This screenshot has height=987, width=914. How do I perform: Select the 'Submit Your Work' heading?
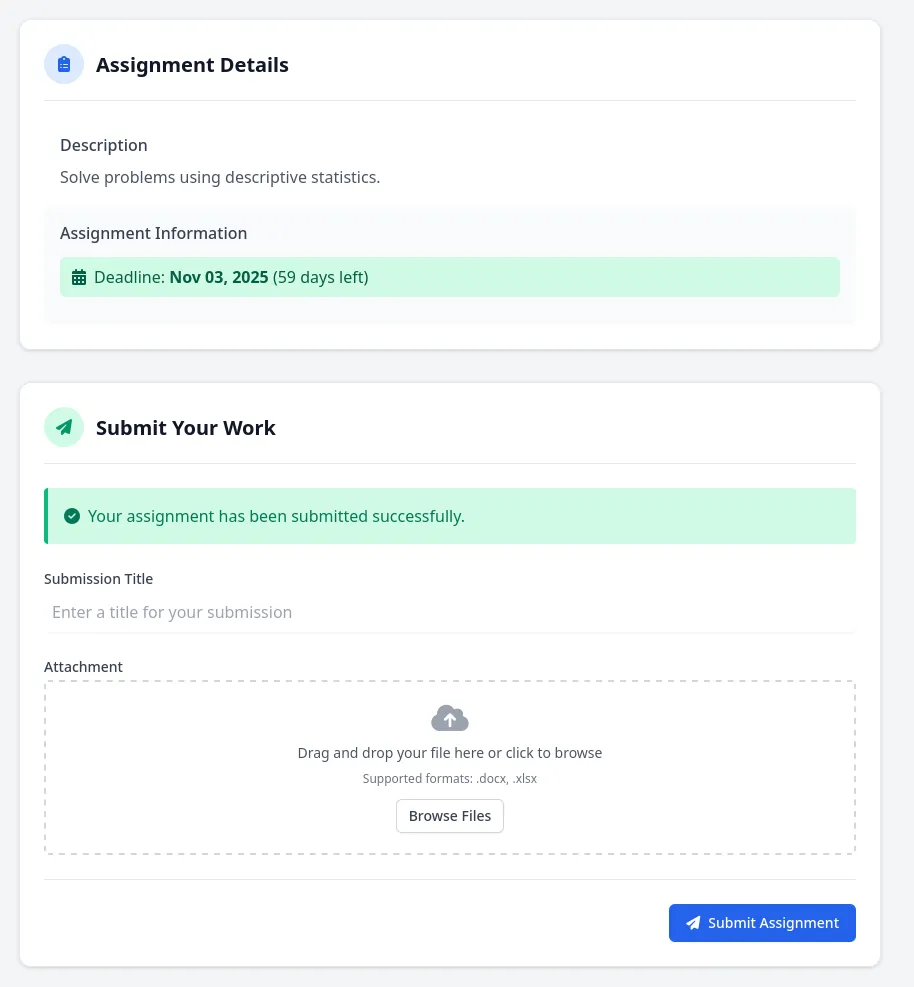186,428
